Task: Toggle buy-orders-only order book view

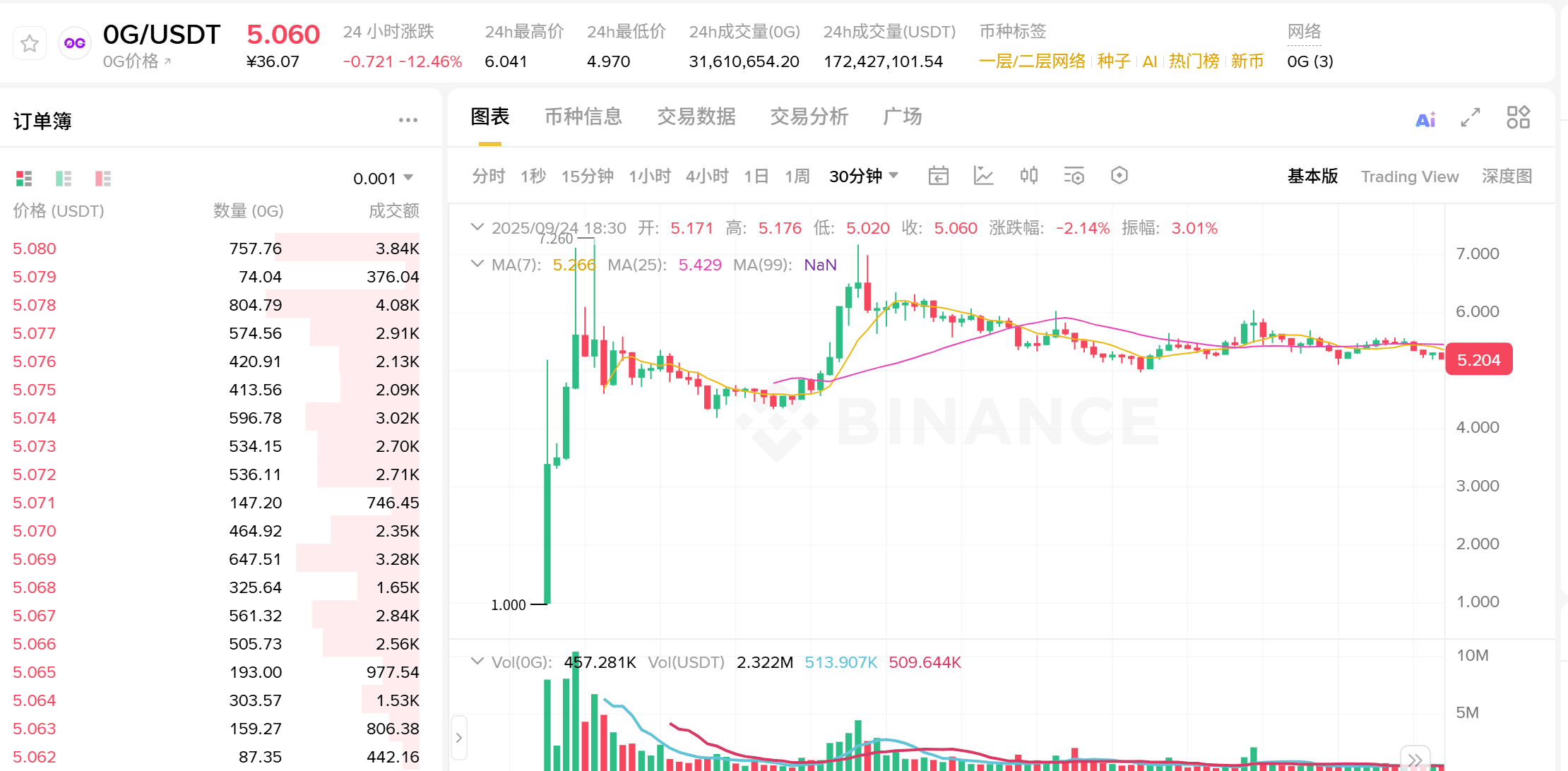Action: (64, 178)
